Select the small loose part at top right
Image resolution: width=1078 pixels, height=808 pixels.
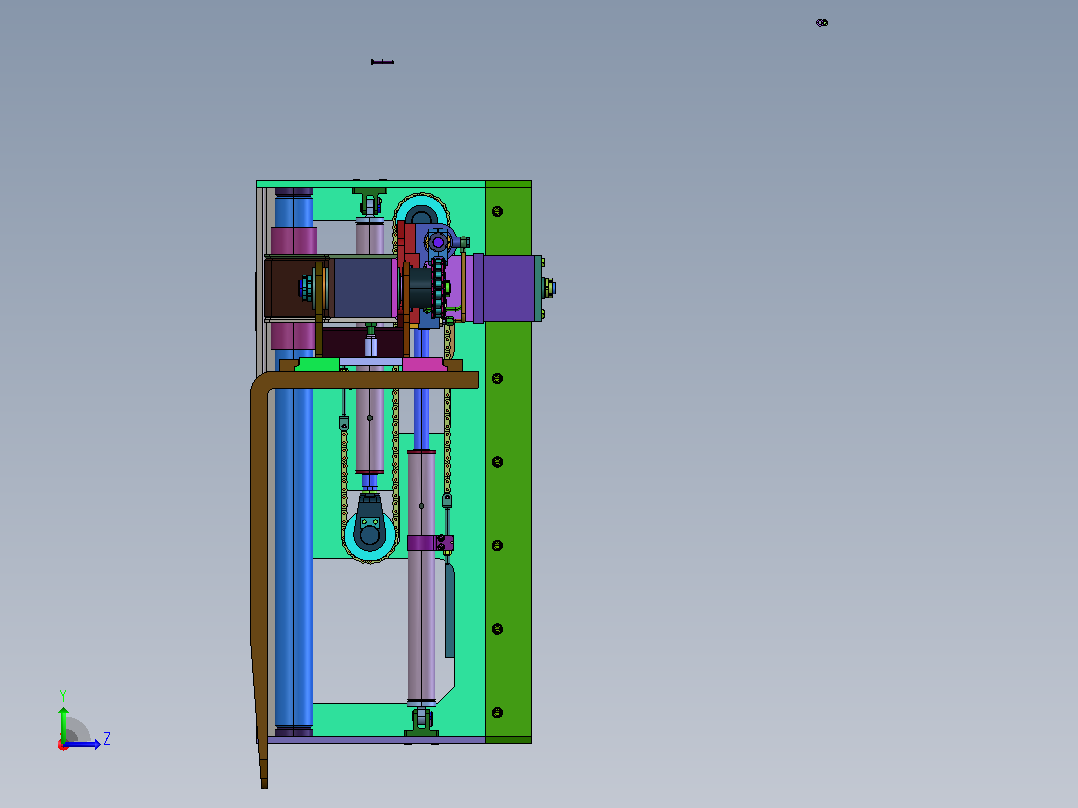822,23
